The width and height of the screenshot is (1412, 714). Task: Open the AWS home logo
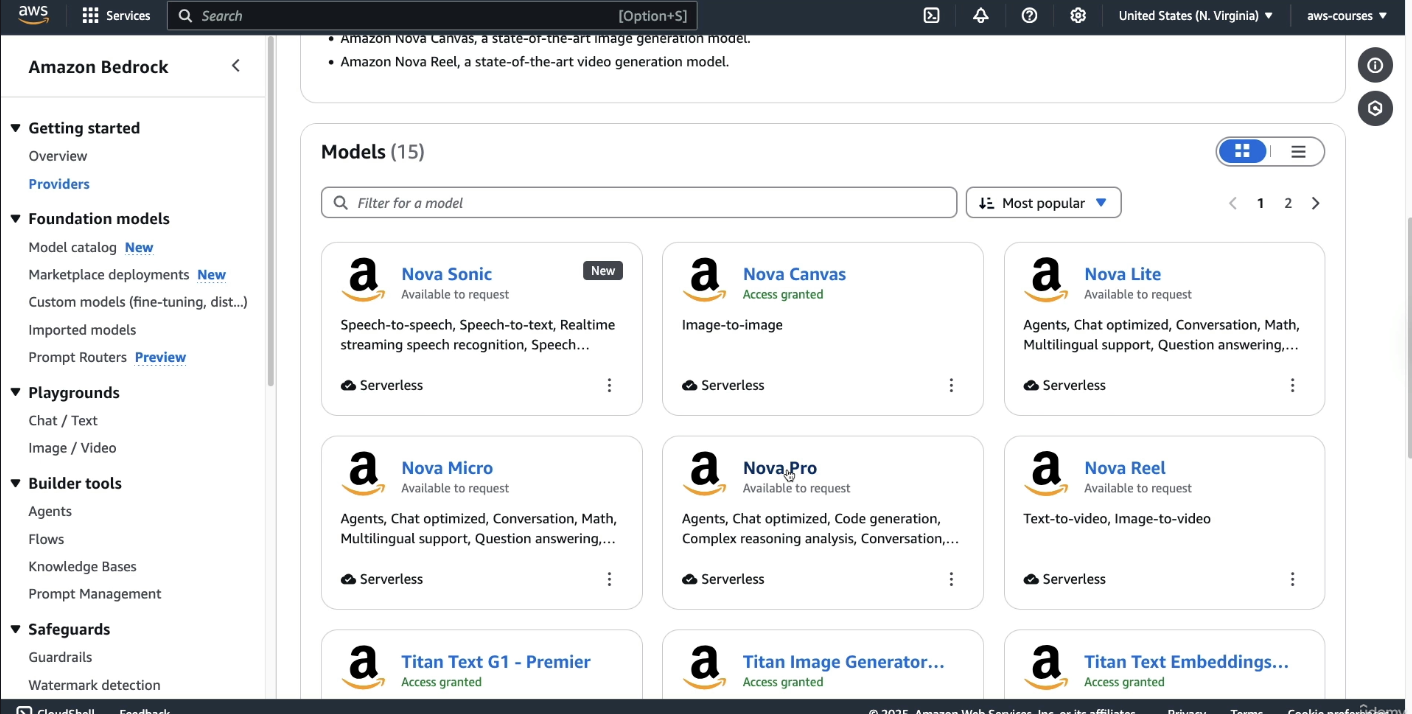tap(33, 15)
